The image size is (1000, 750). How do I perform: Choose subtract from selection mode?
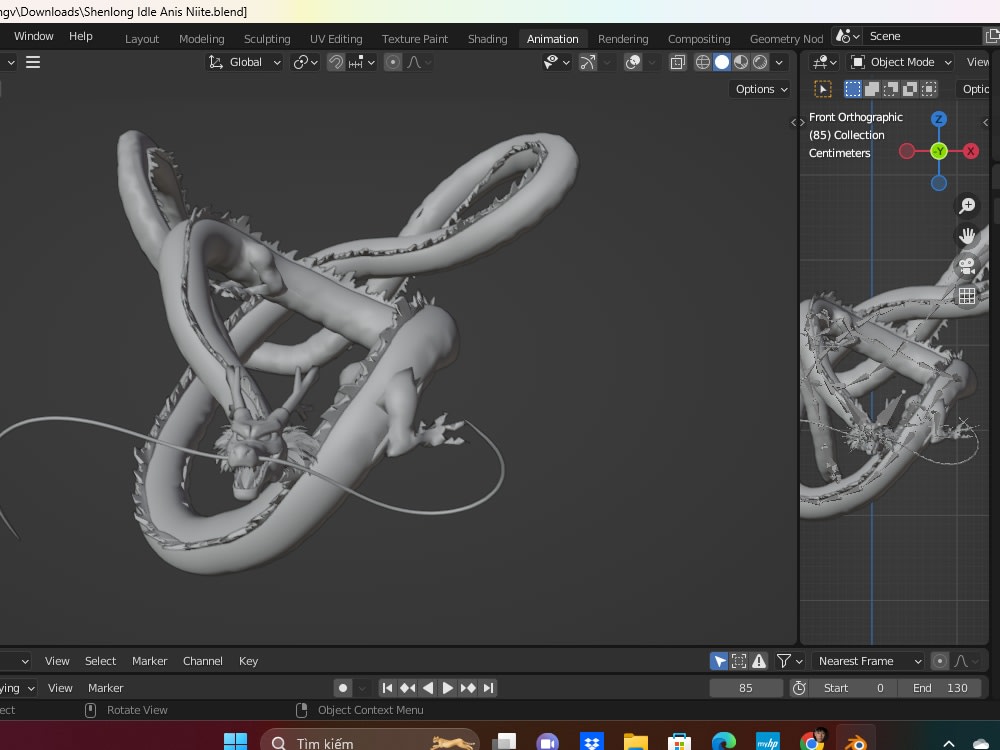pos(891,89)
